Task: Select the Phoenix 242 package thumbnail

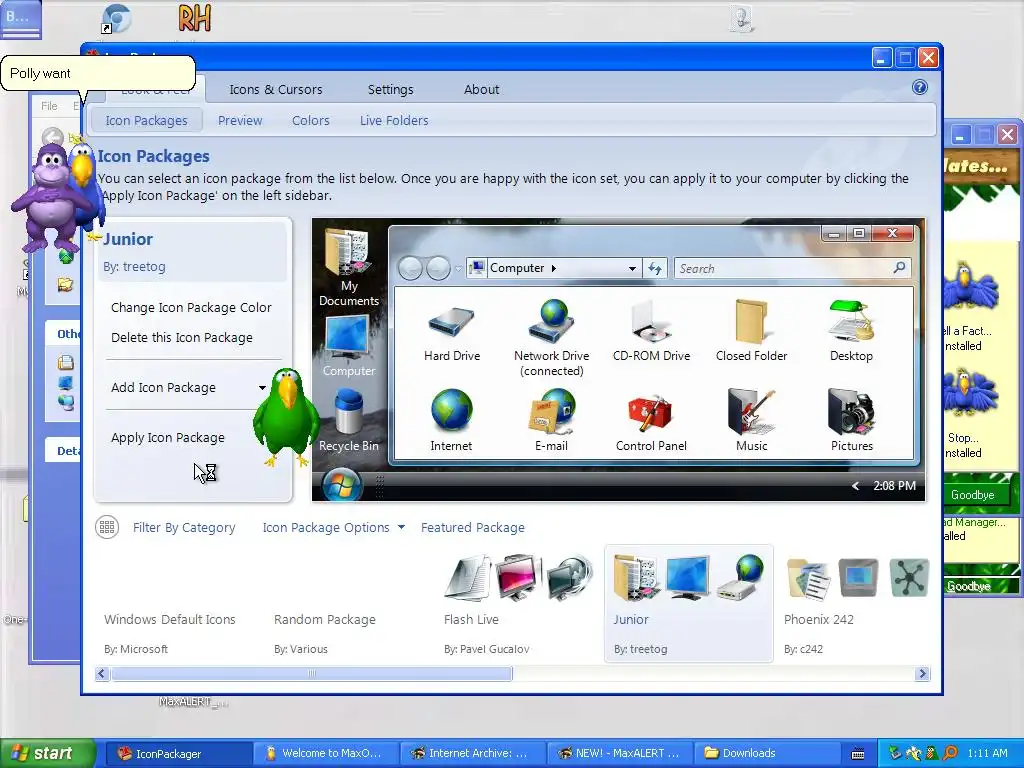Action: point(857,603)
